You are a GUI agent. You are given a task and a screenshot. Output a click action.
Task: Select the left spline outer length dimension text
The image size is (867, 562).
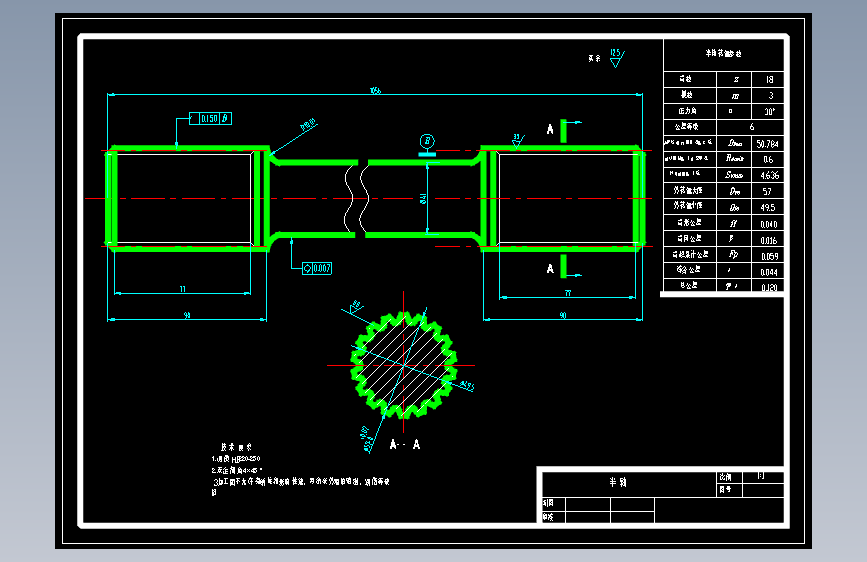tap(187, 315)
